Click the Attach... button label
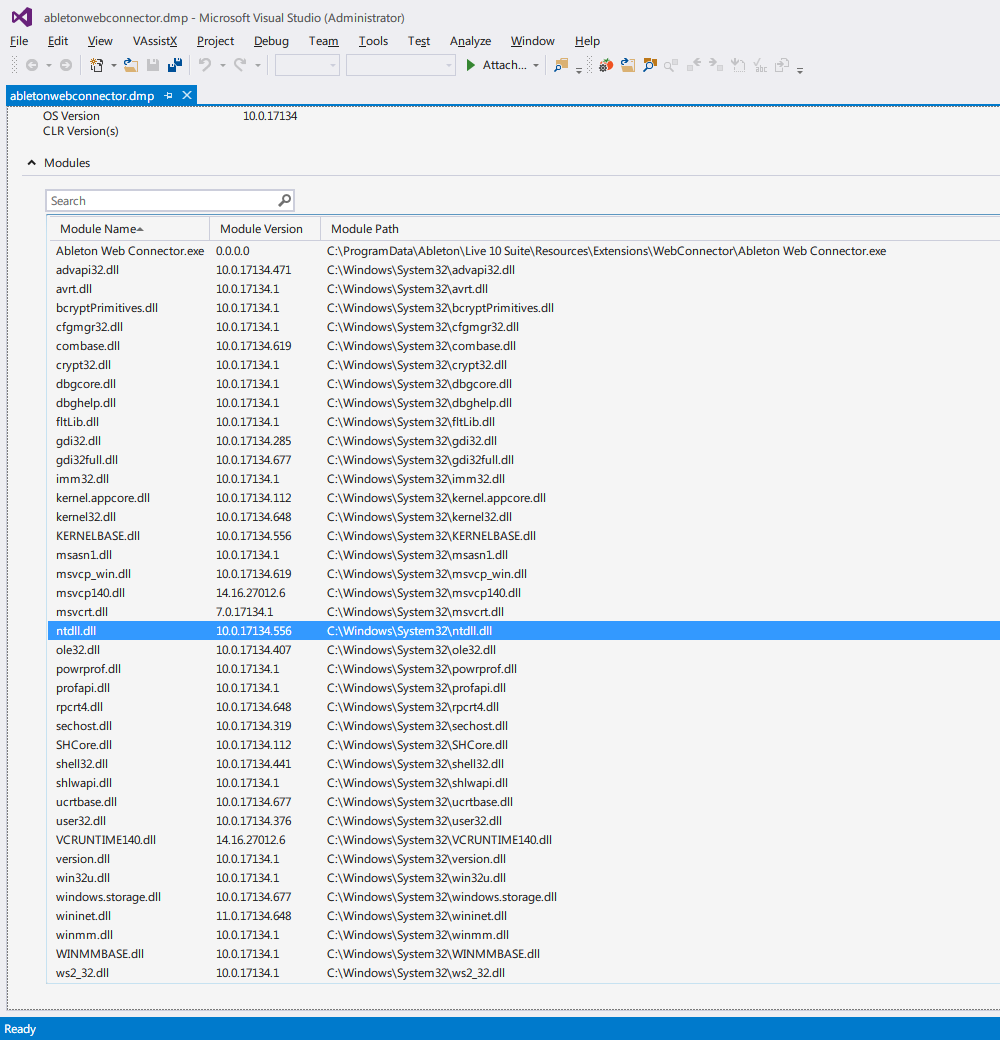The image size is (1000, 1040). pos(504,65)
